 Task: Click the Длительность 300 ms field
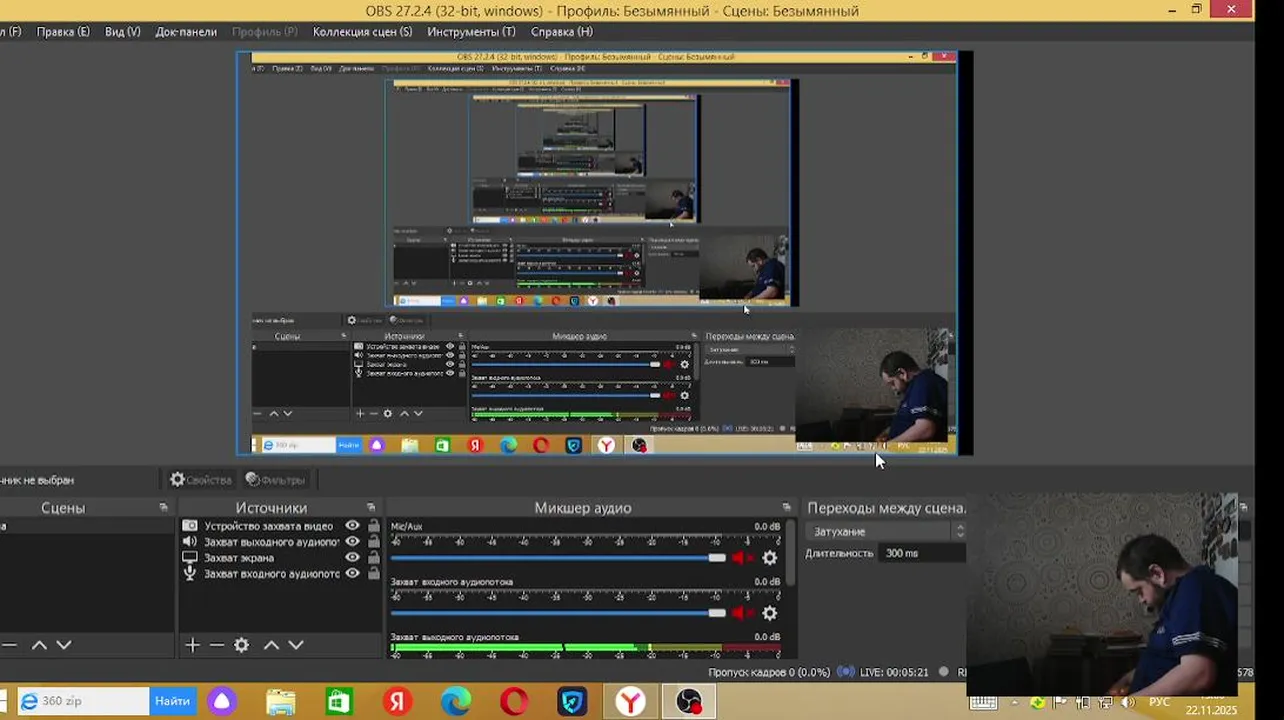click(923, 553)
